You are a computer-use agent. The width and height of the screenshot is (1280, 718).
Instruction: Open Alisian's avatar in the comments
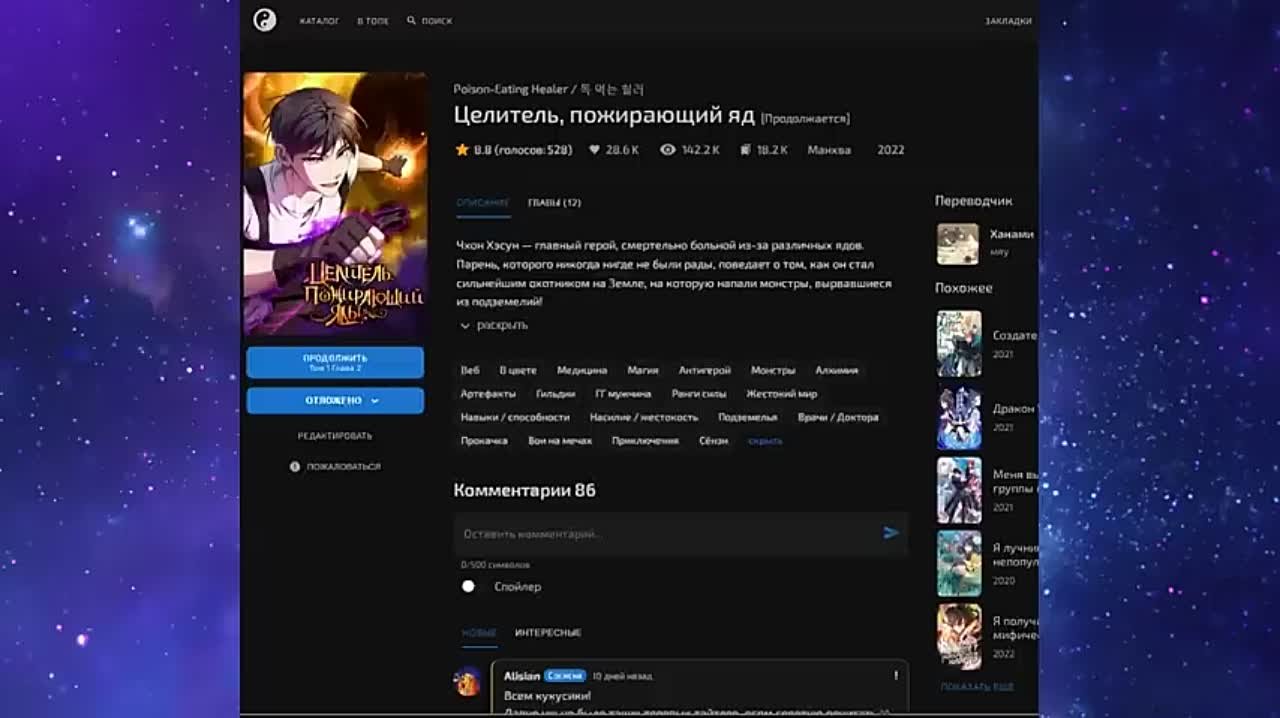tap(467, 682)
